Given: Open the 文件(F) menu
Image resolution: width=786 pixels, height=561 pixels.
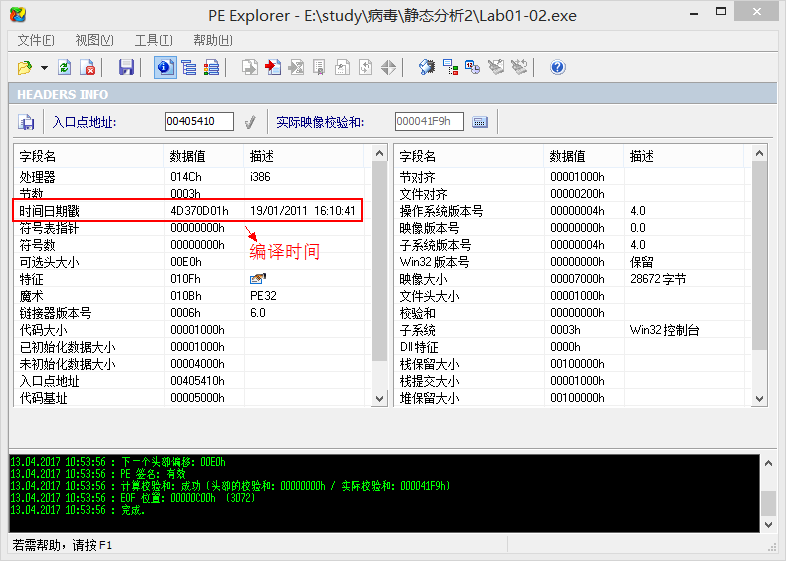Looking at the screenshot, I should tap(36, 40).
